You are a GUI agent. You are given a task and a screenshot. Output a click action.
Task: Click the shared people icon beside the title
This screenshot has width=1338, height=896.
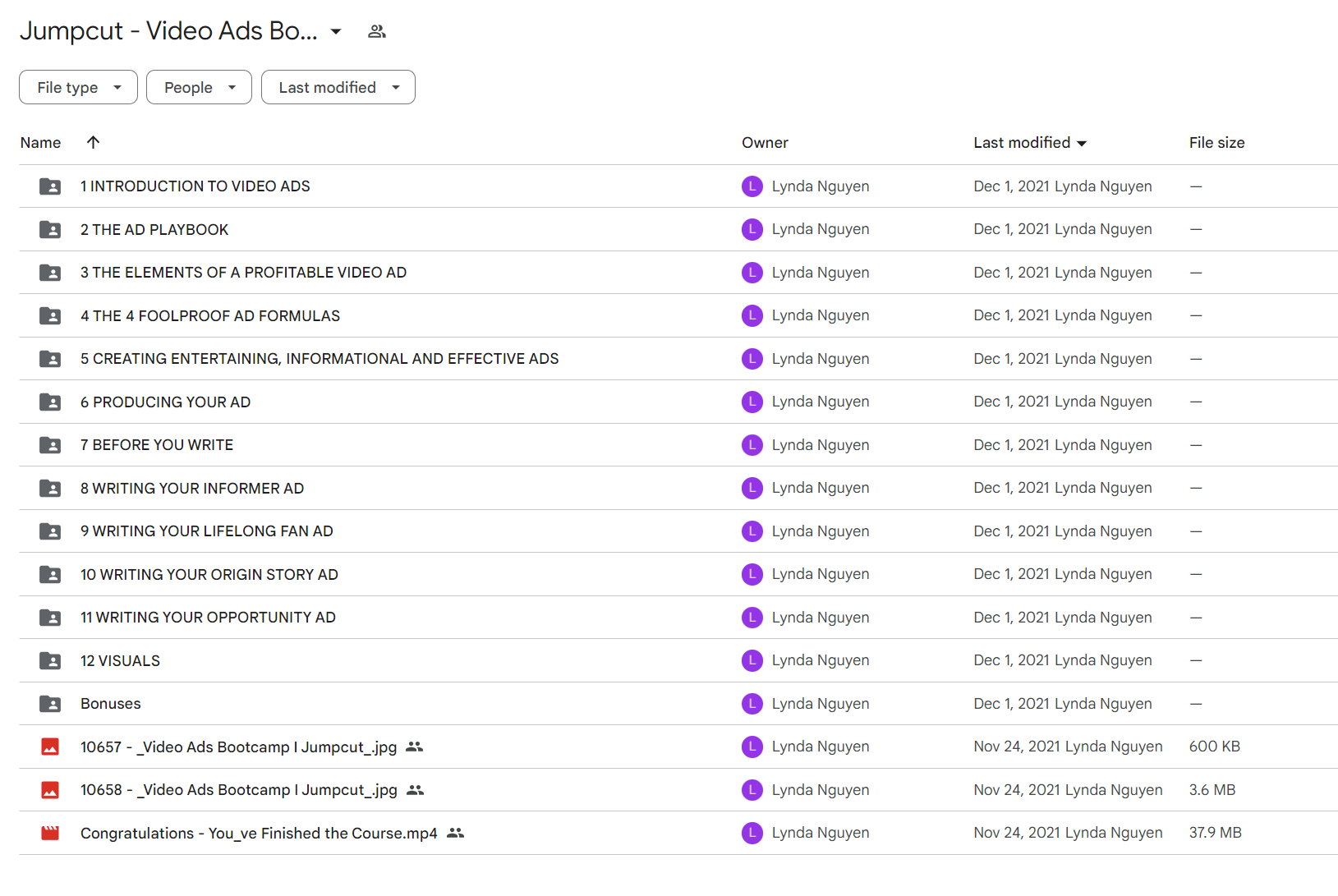tap(377, 31)
